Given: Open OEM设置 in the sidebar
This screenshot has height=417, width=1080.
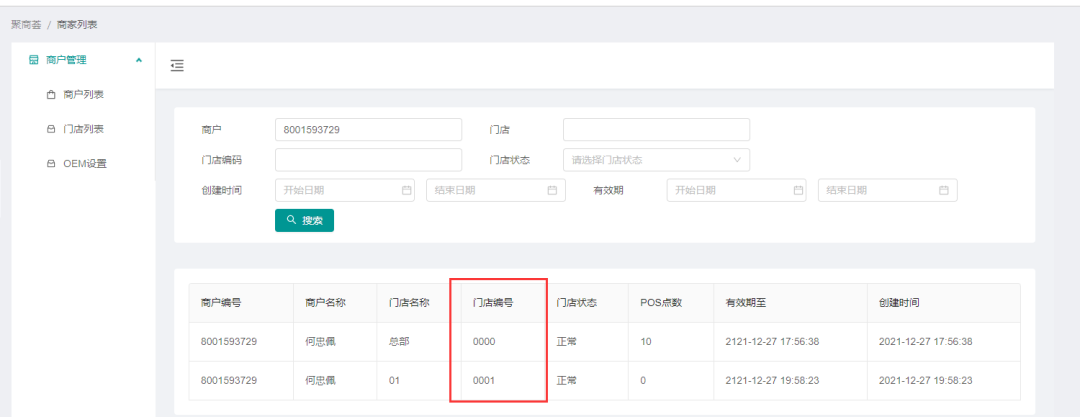Looking at the screenshot, I should [x=84, y=164].
